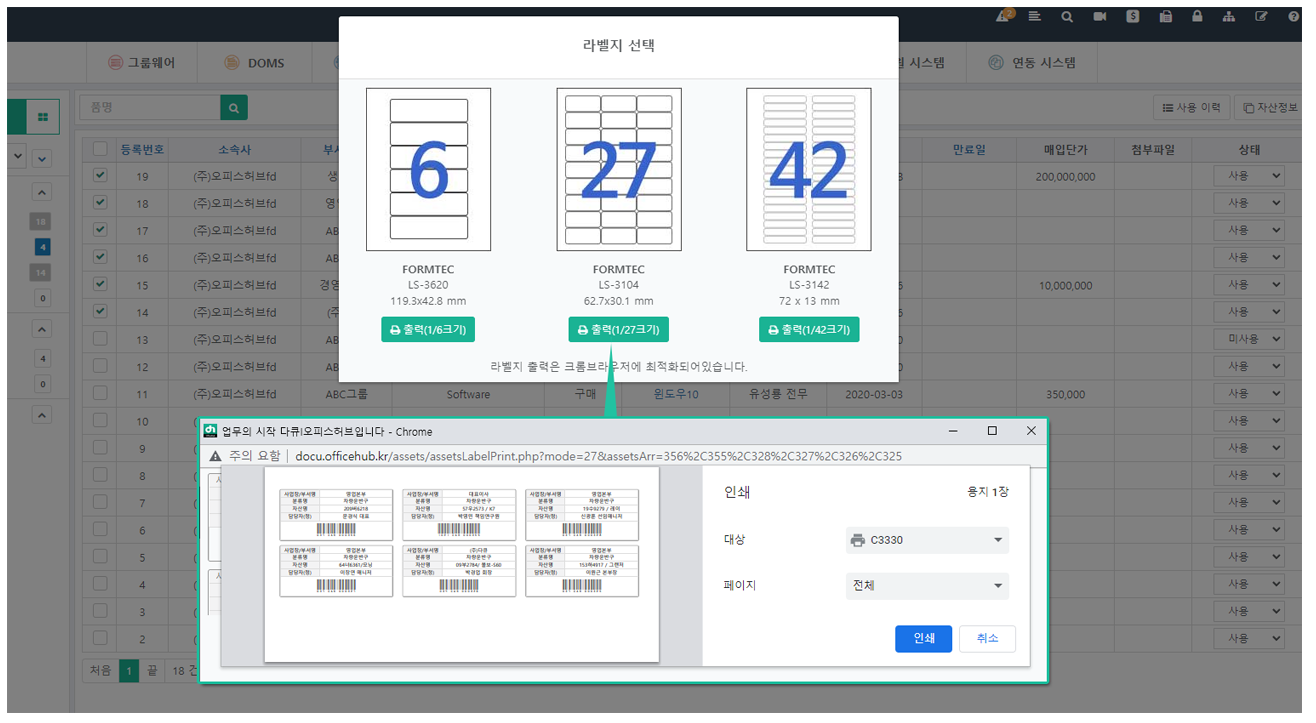
Task: Open the 미사용 status dropdown for row 13
Action: pyautogui.click(x=1249, y=339)
